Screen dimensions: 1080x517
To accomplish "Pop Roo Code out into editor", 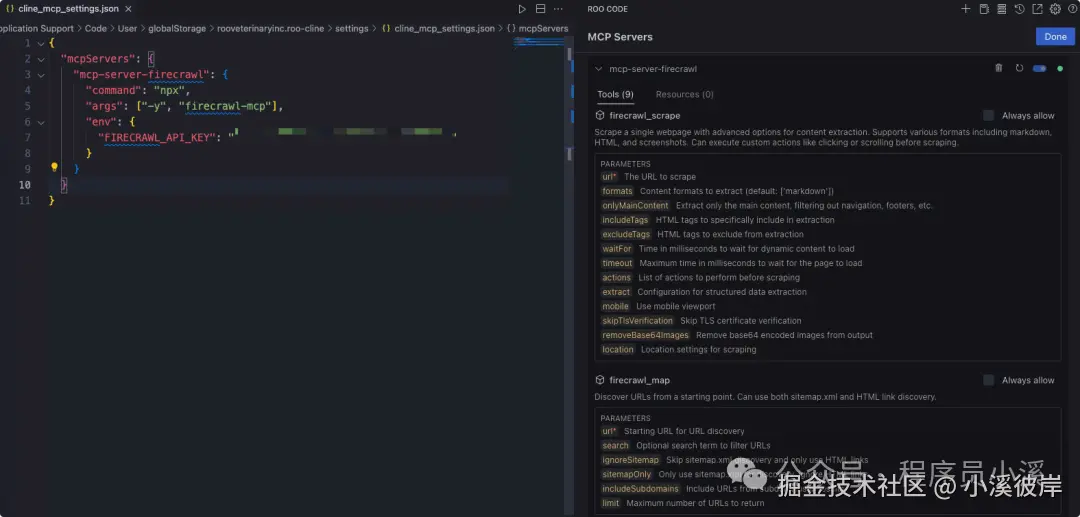I will 1037,9.
